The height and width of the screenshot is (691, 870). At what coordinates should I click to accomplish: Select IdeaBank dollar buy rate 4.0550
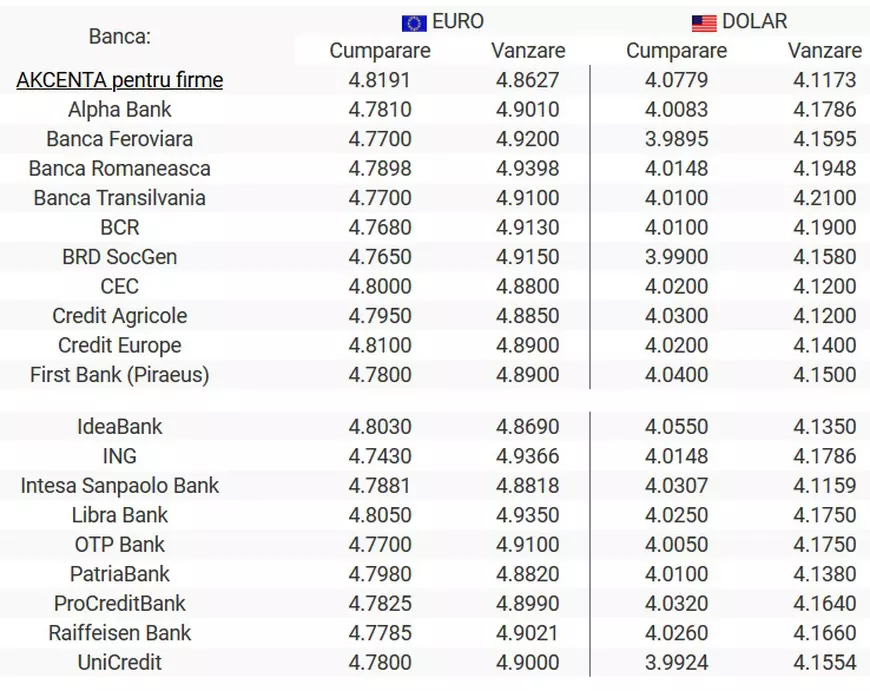click(676, 427)
